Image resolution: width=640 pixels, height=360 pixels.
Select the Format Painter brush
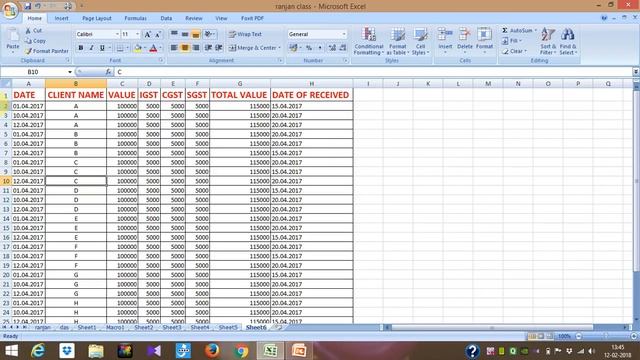(x=46, y=51)
